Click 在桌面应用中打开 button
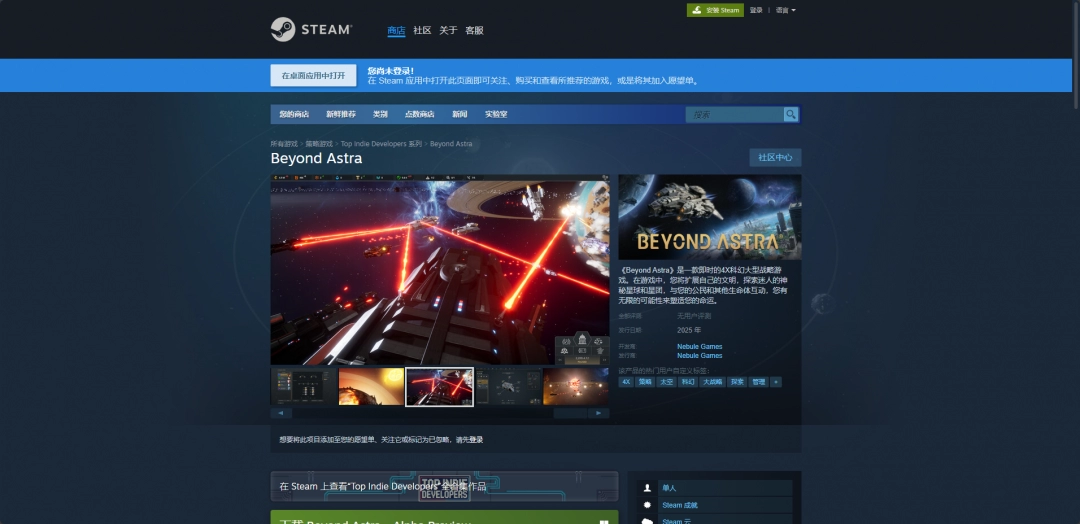 click(x=313, y=75)
